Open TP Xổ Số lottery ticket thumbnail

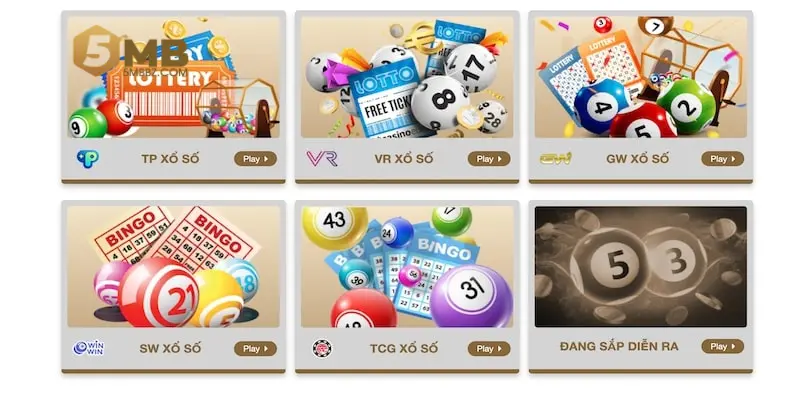[x=173, y=77]
